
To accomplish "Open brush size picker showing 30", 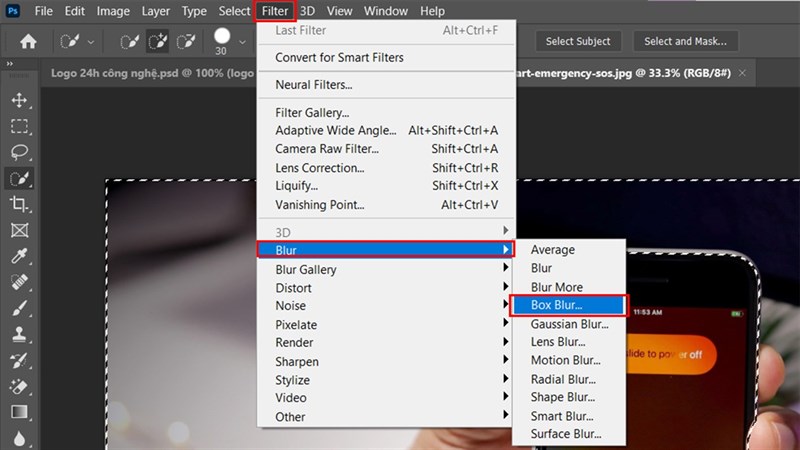I will click(x=229, y=41).
